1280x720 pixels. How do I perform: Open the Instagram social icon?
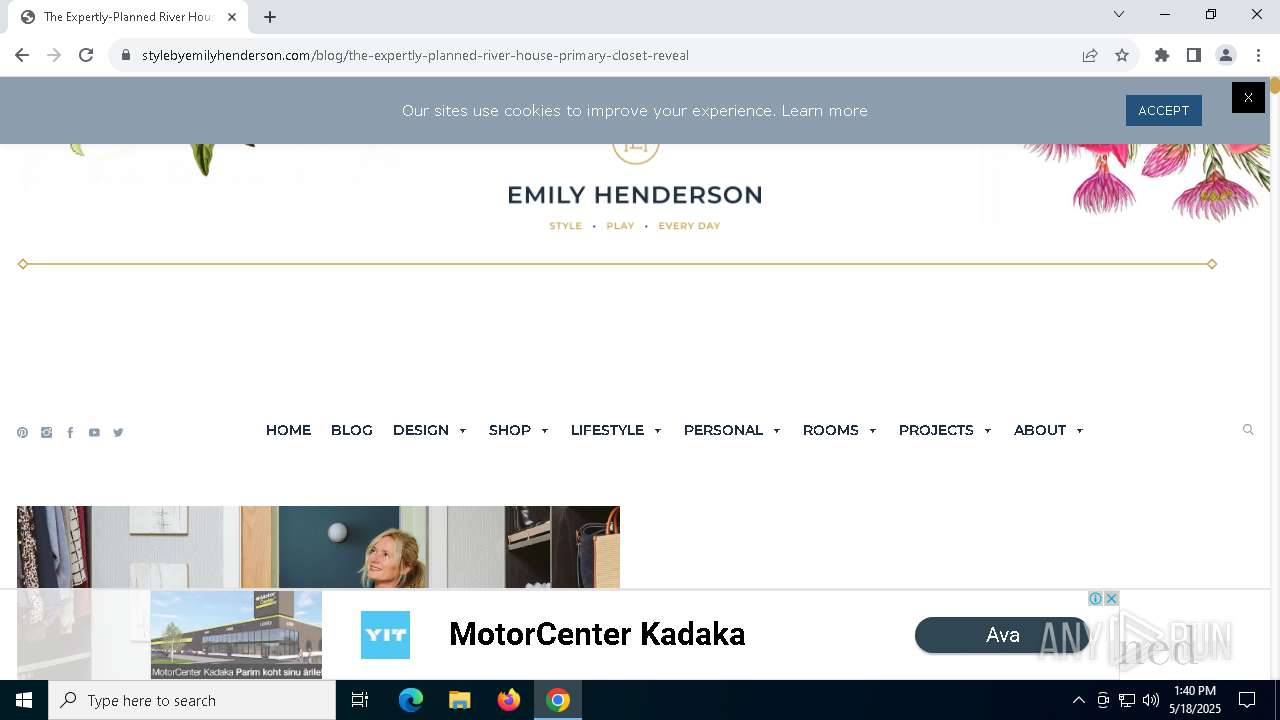46,433
